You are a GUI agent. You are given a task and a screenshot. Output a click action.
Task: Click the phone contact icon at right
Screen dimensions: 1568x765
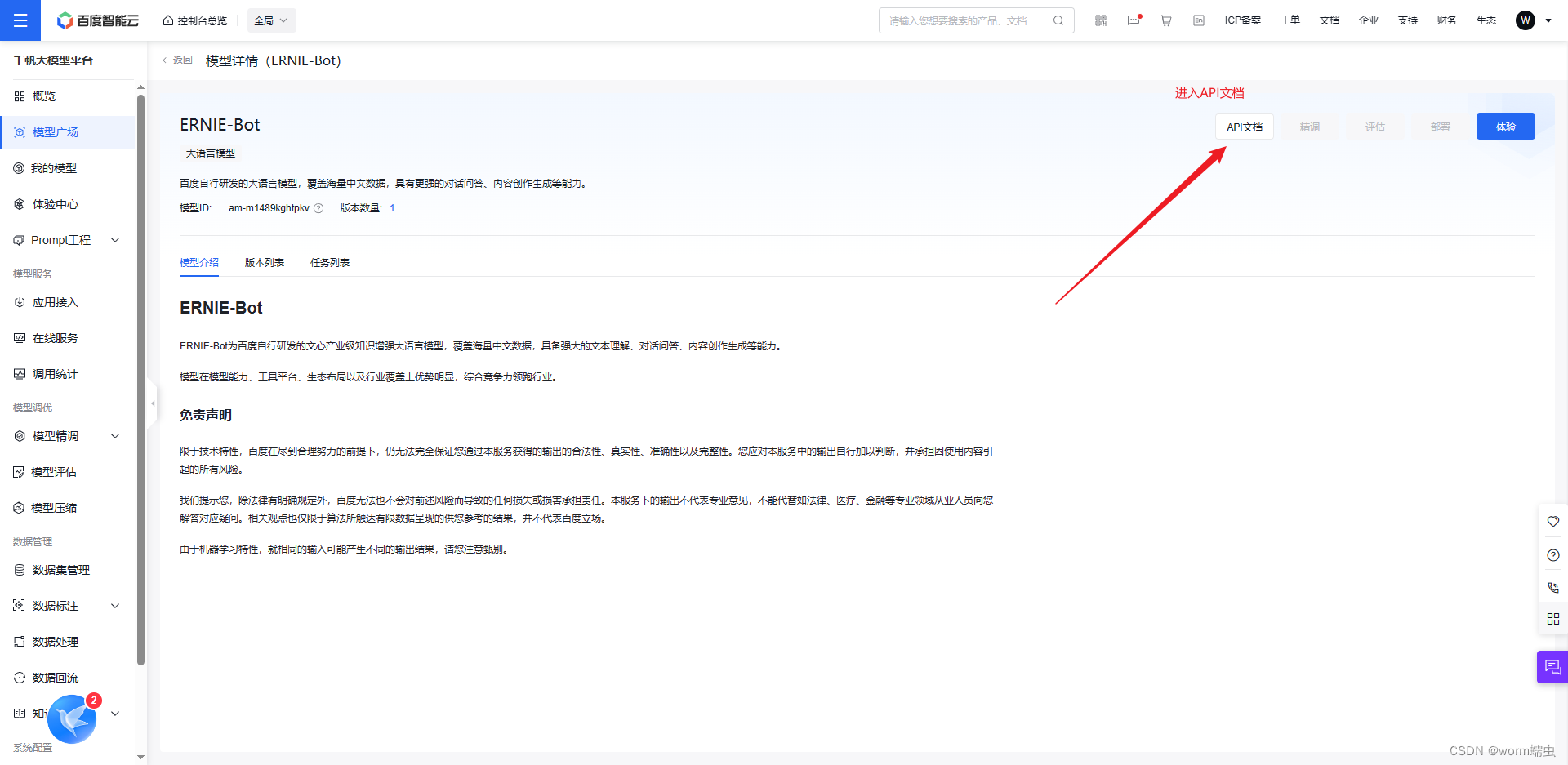point(1553,587)
